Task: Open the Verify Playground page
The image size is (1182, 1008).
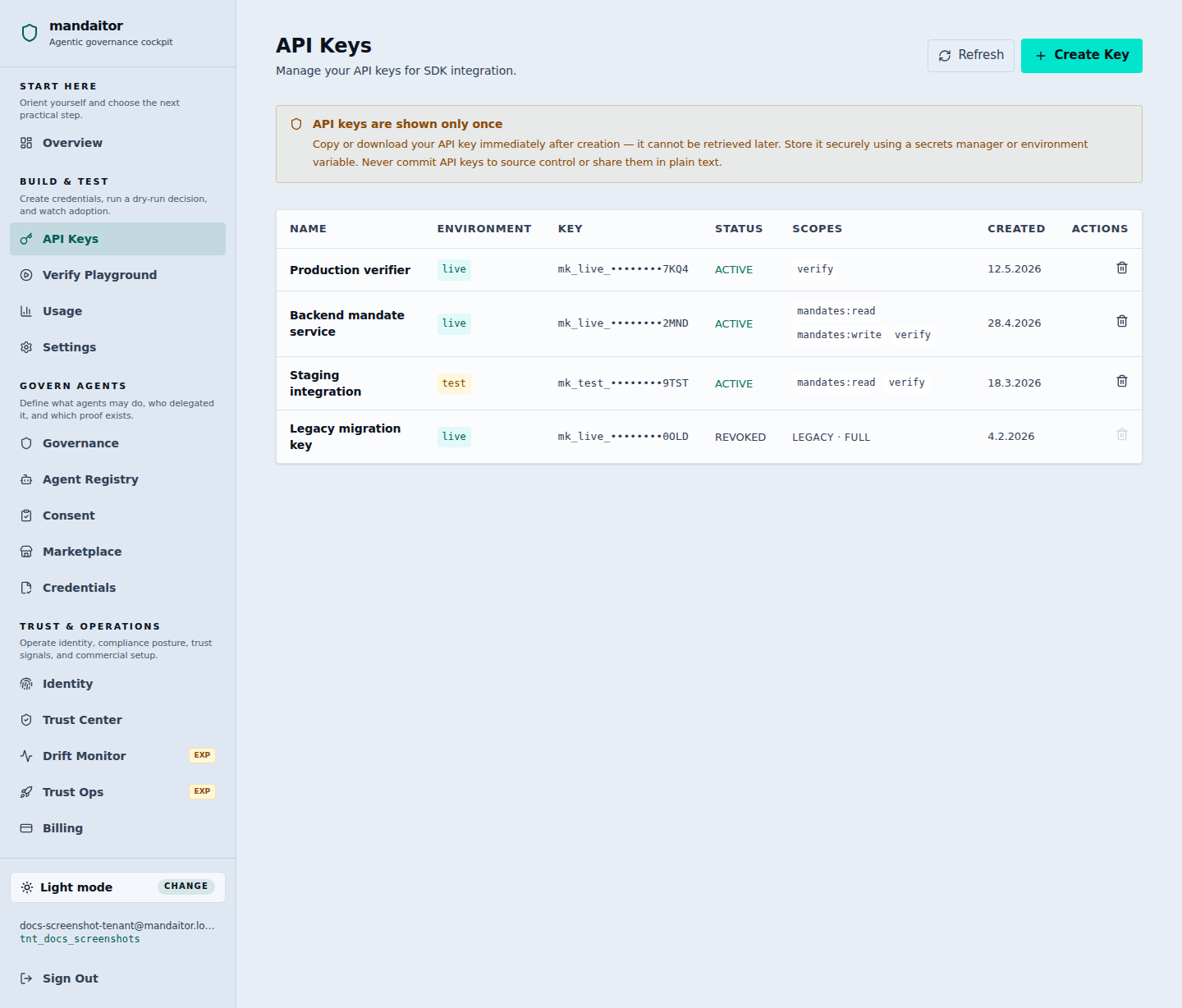Action: point(117,275)
